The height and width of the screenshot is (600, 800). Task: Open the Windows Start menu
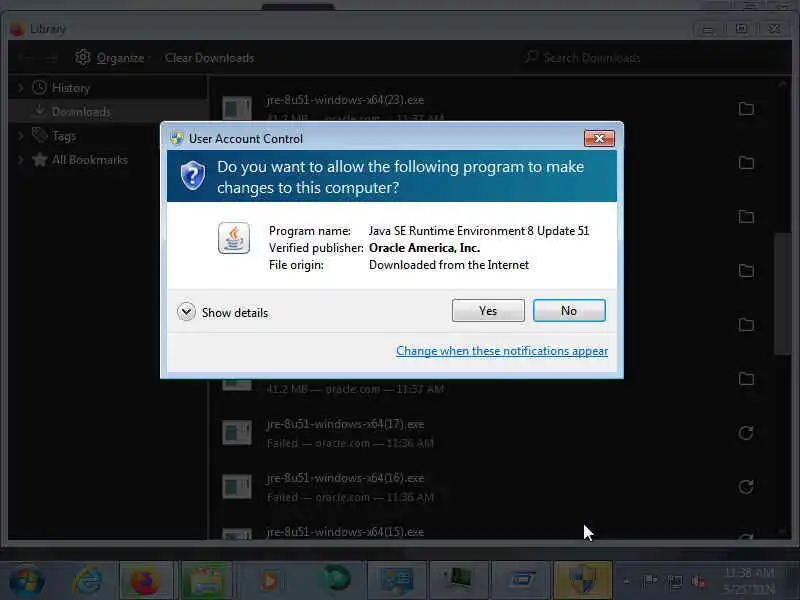coord(27,581)
